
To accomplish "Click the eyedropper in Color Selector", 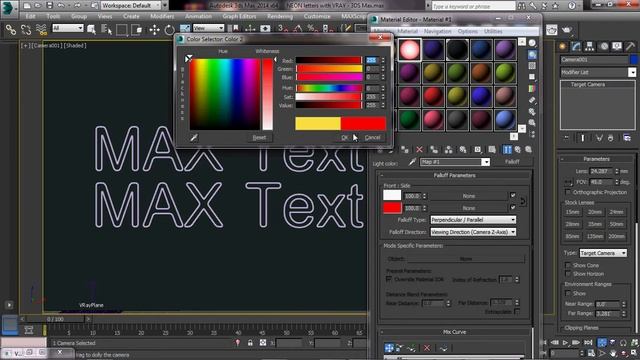I will (x=194, y=138).
